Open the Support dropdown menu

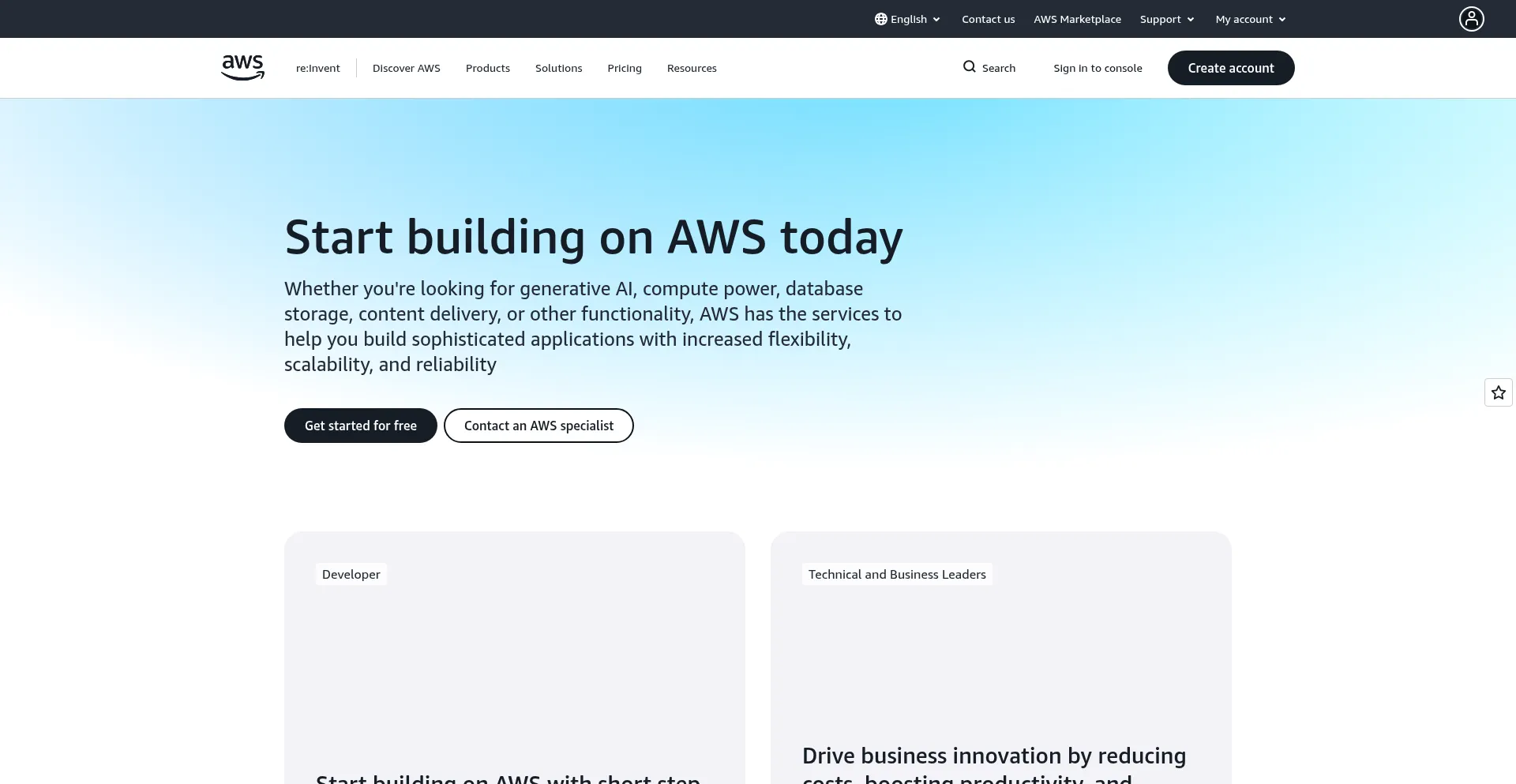tap(1166, 19)
